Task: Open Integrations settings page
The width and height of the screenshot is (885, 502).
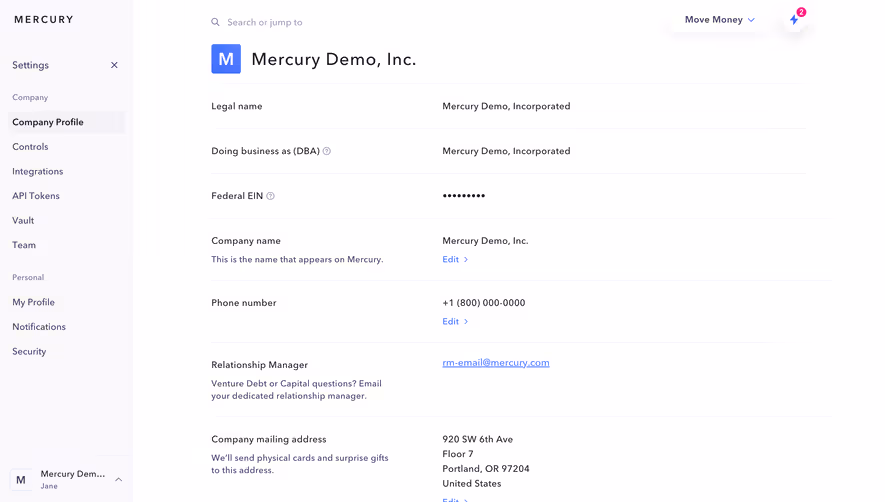Action: (x=38, y=171)
